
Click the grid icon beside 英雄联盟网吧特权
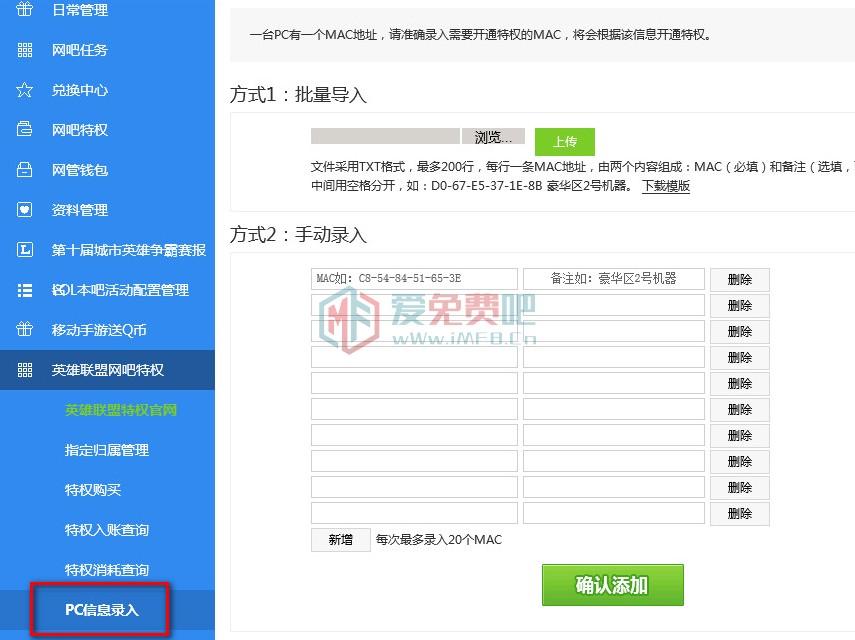[25, 370]
